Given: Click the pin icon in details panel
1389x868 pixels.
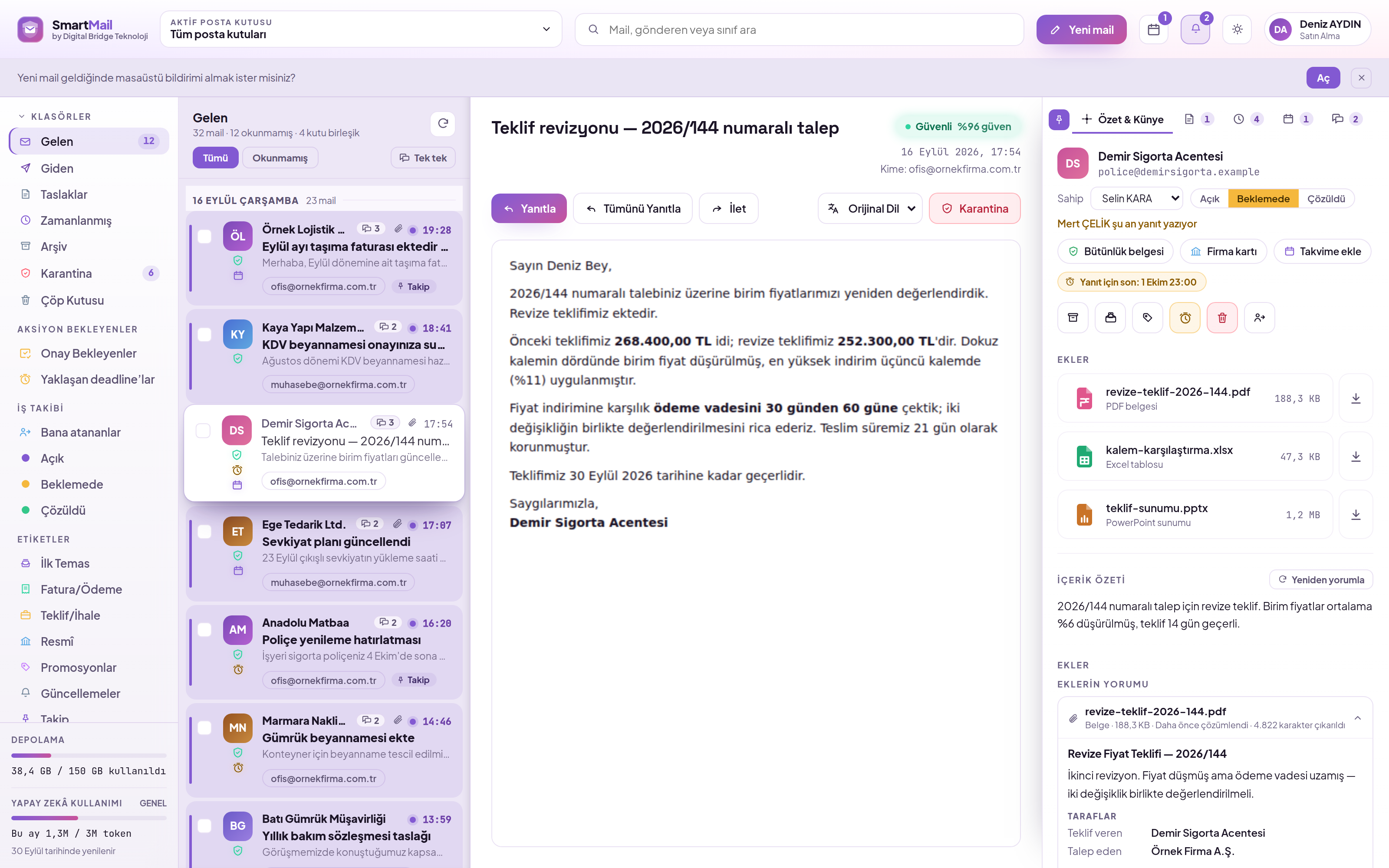Looking at the screenshot, I should 1059,119.
